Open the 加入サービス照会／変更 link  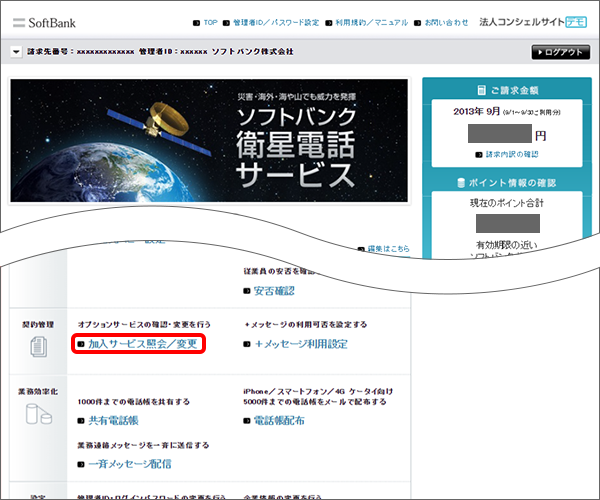coord(144,344)
